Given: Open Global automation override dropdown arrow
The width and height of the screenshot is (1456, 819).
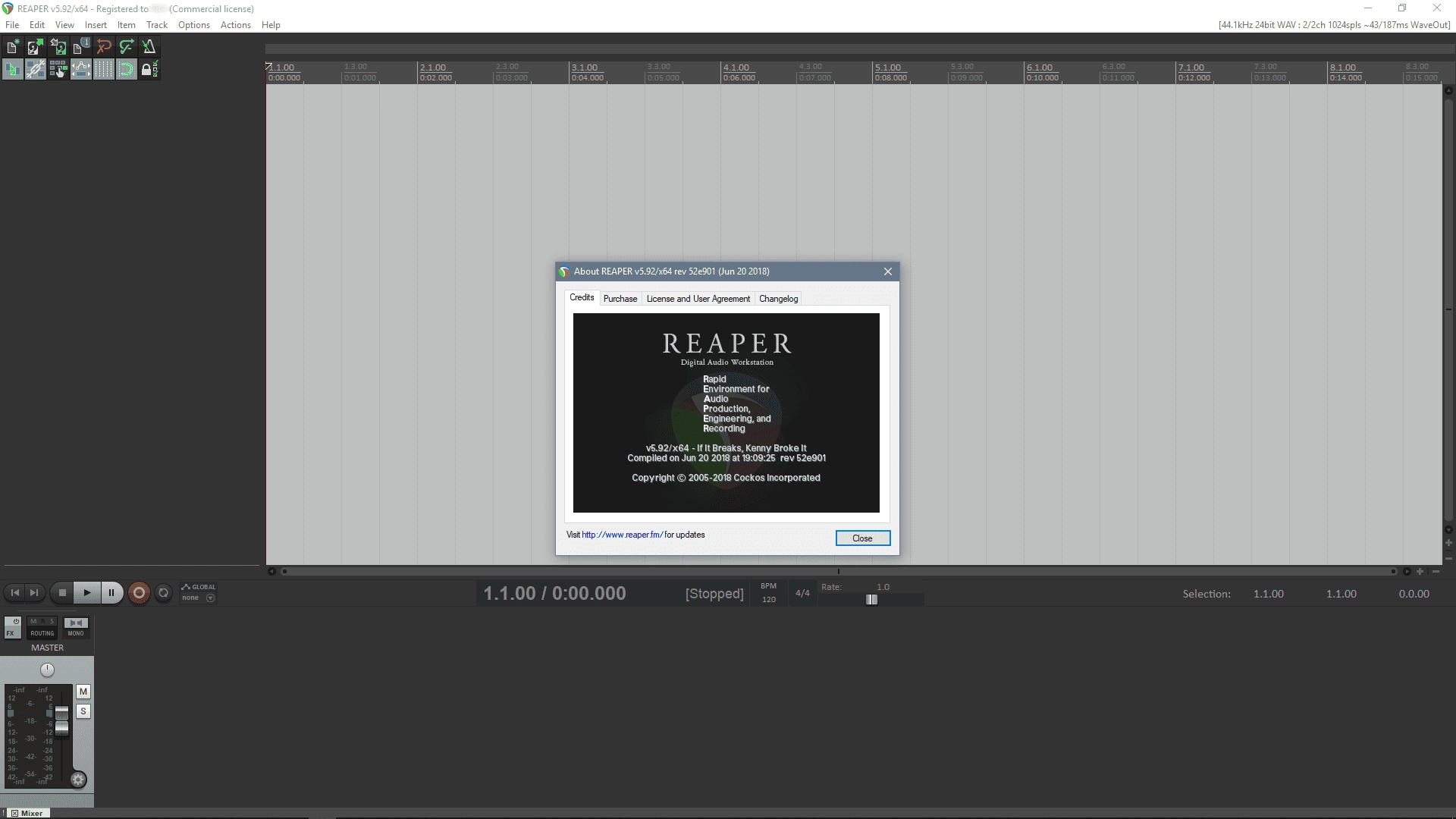Looking at the screenshot, I should (x=210, y=598).
